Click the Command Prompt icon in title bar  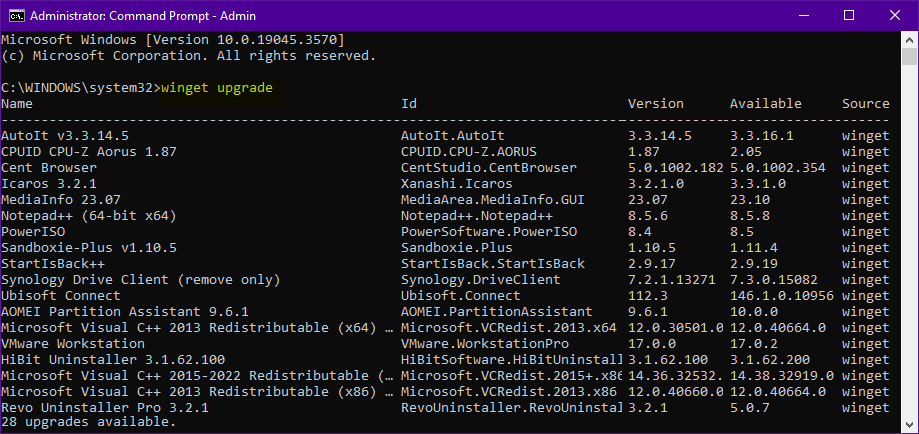14,15
